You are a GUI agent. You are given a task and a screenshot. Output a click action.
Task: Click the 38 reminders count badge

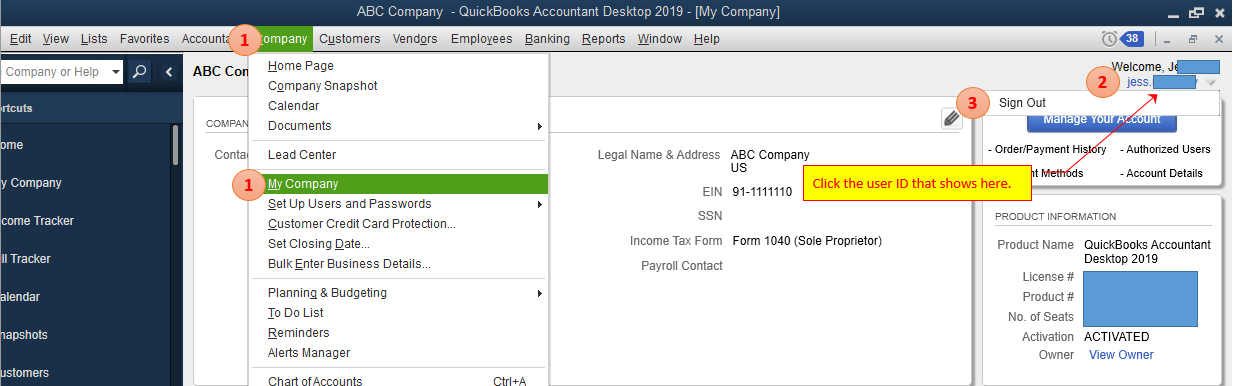(x=1132, y=39)
